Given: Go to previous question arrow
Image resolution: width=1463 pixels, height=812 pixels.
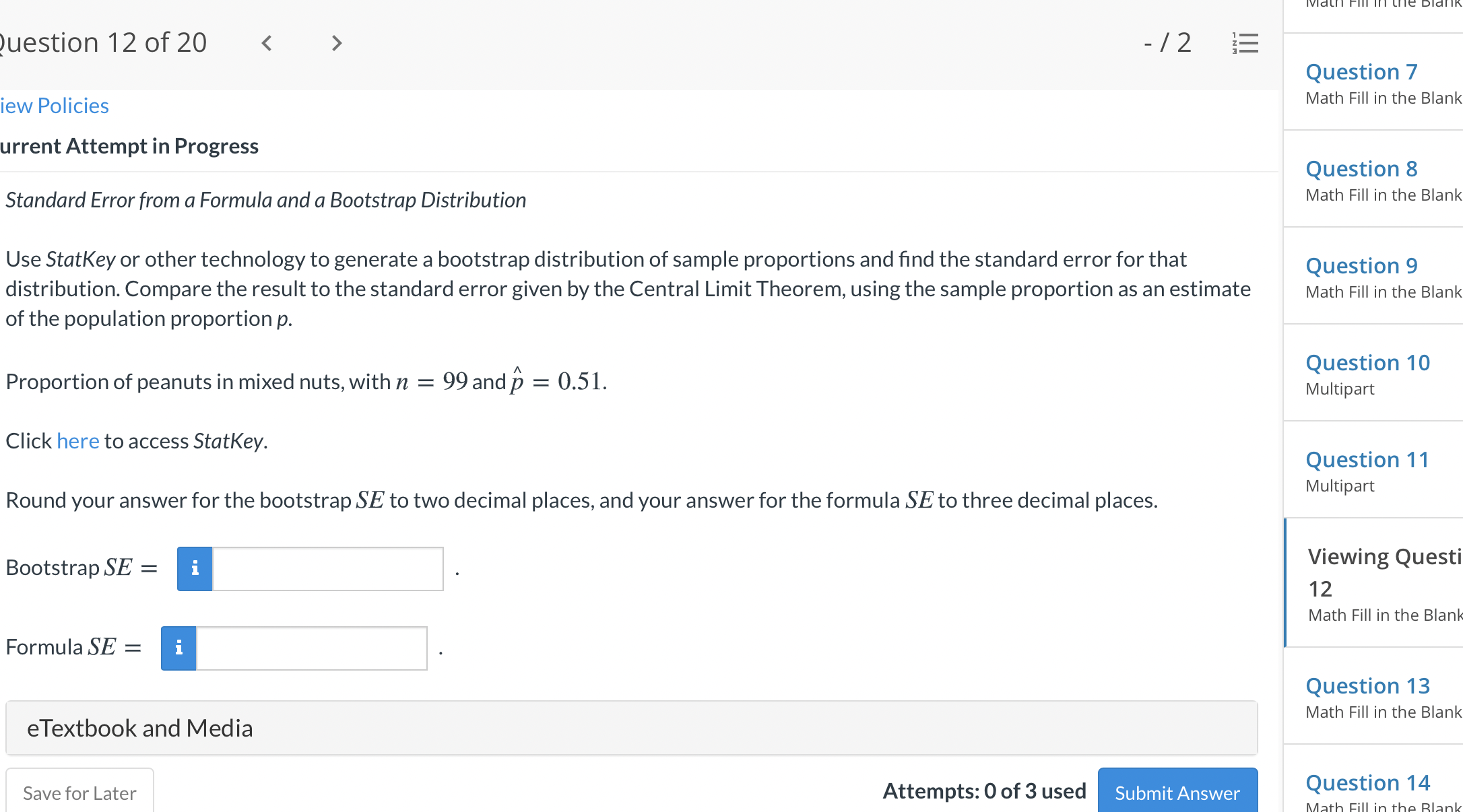Looking at the screenshot, I should click(267, 44).
